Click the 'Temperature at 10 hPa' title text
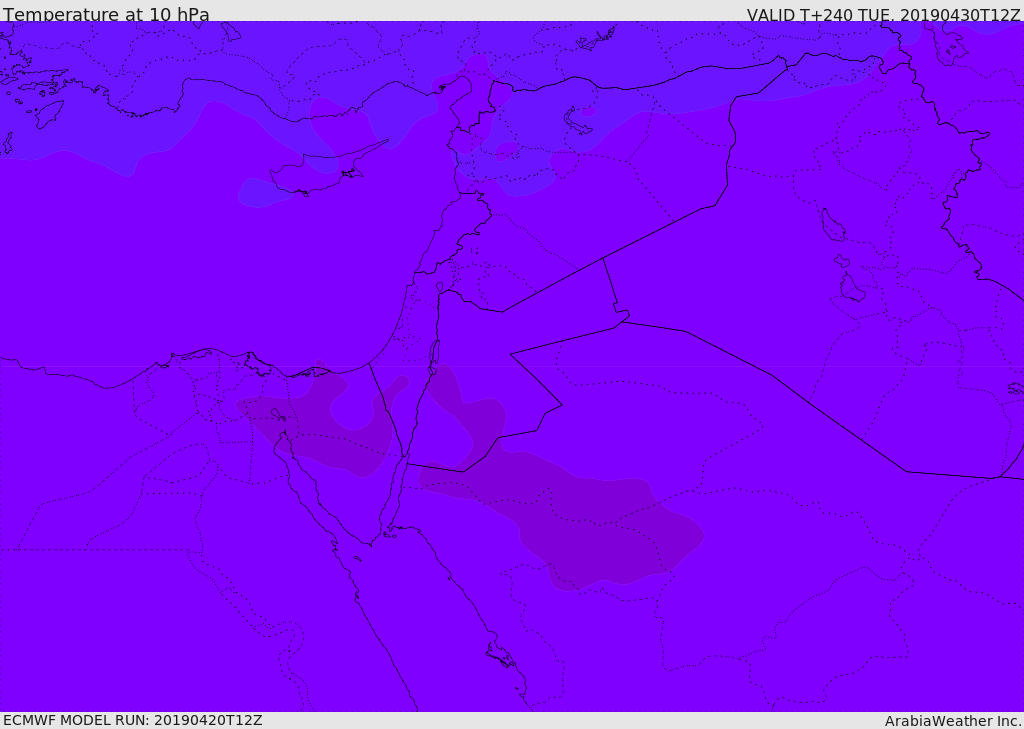Screen dimensions: 1024x729 (106, 14)
